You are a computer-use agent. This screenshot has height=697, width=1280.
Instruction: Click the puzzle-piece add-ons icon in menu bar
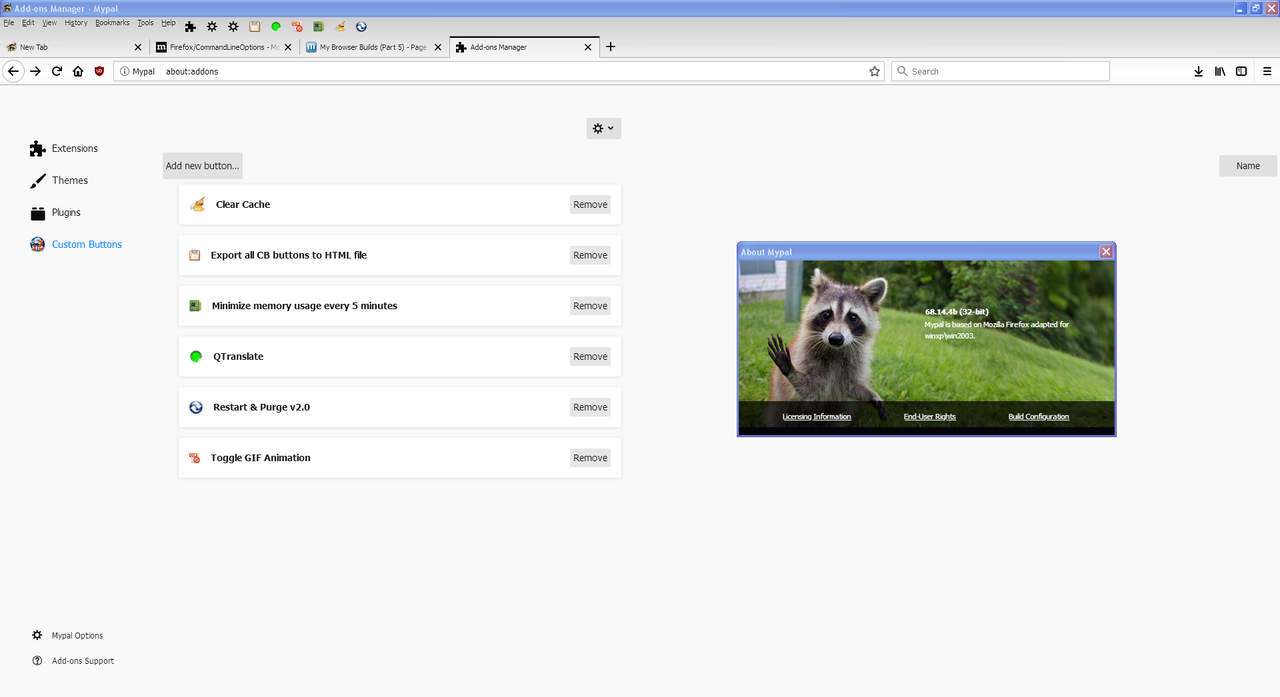point(190,26)
